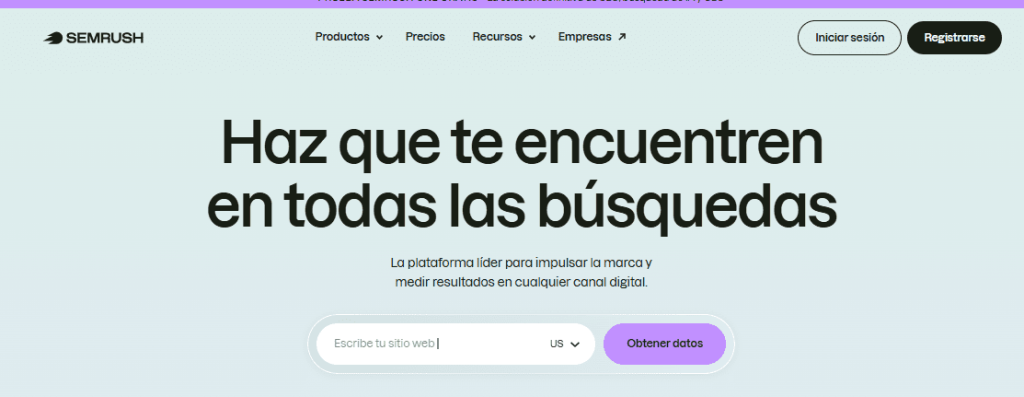Screen dimensions: 1024x397
Task: Expand the Recursos chevron arrow
Action: [x=532, y=38]
